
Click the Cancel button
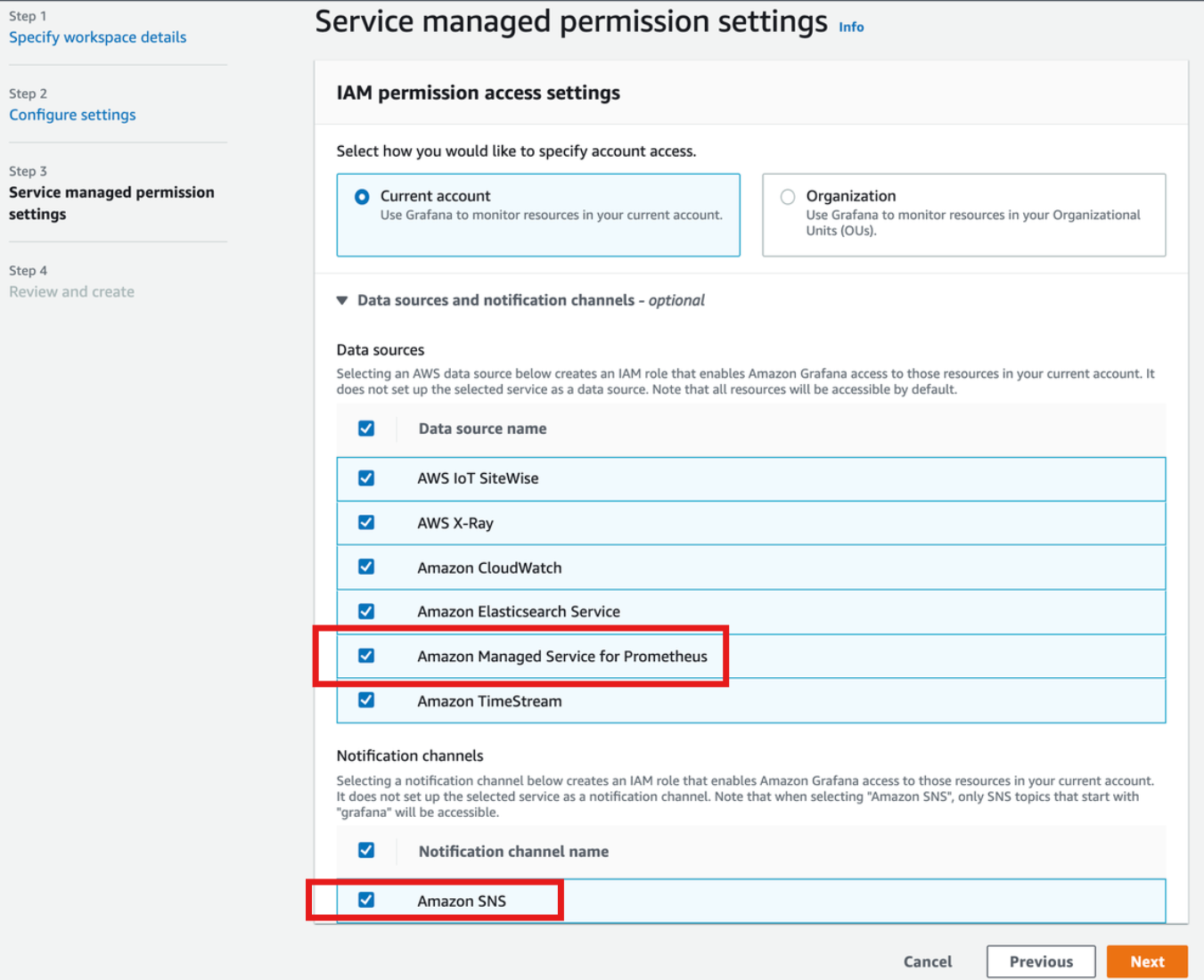[928, 962]
